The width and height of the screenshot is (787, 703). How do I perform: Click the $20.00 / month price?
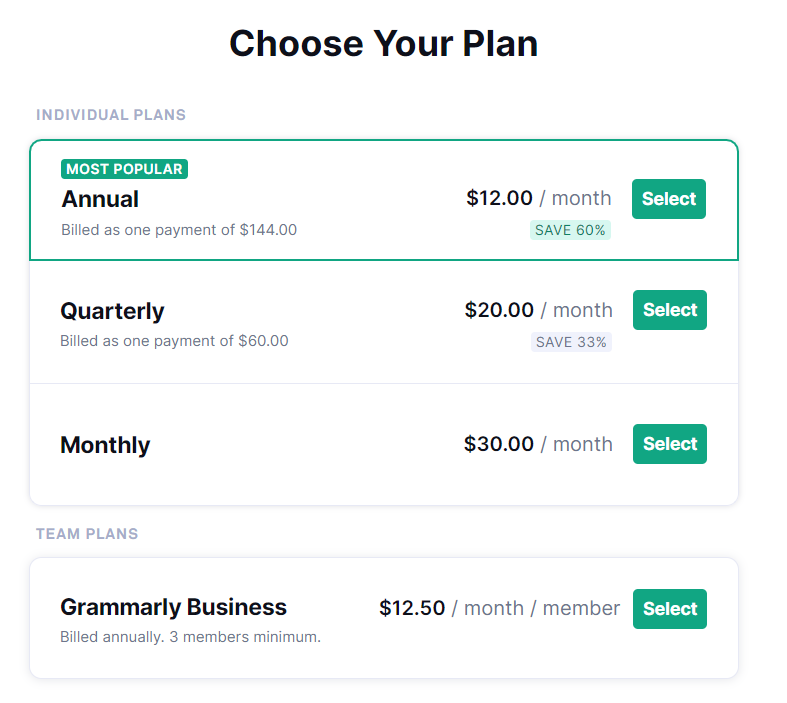pyautogui.click(x=538, y=310)
